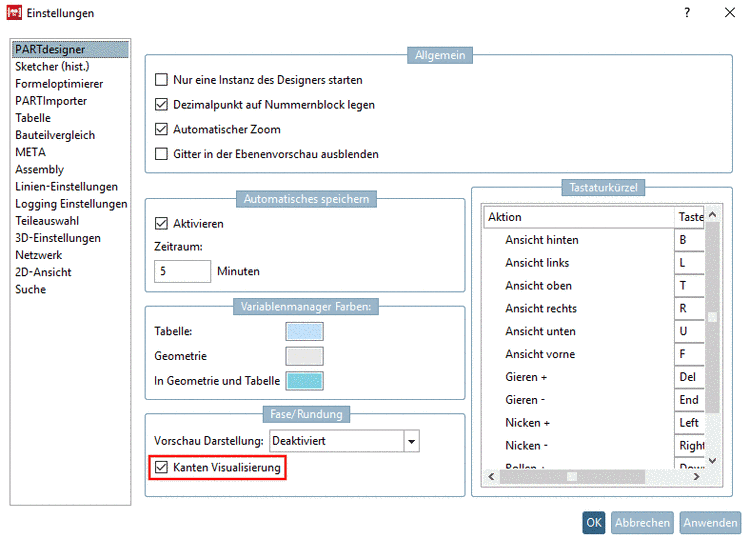Viewport: 750px width, 539px height.
Task: Select META category
Action: point(70,152)
